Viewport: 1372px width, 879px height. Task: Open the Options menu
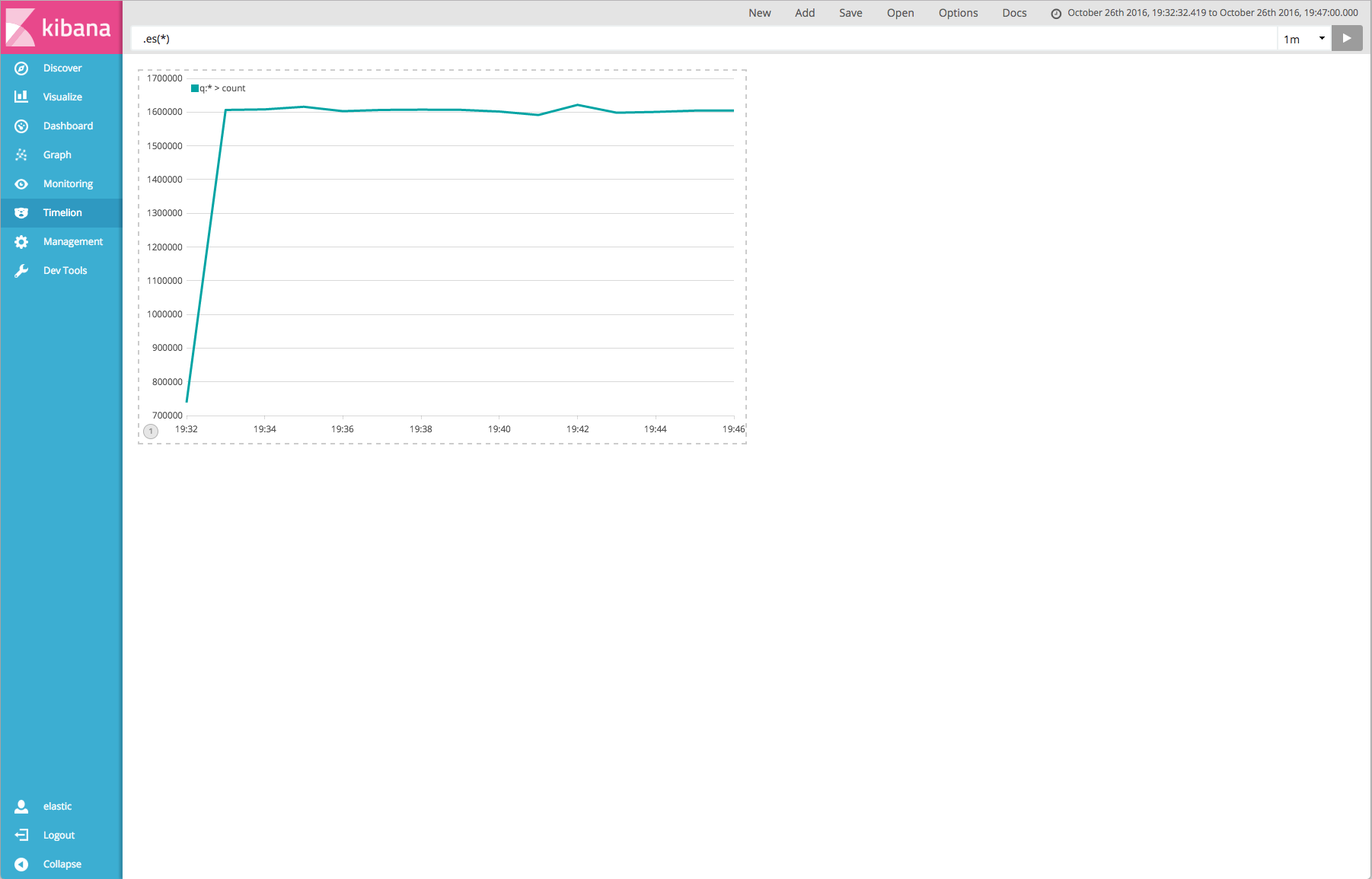point(958,13)
